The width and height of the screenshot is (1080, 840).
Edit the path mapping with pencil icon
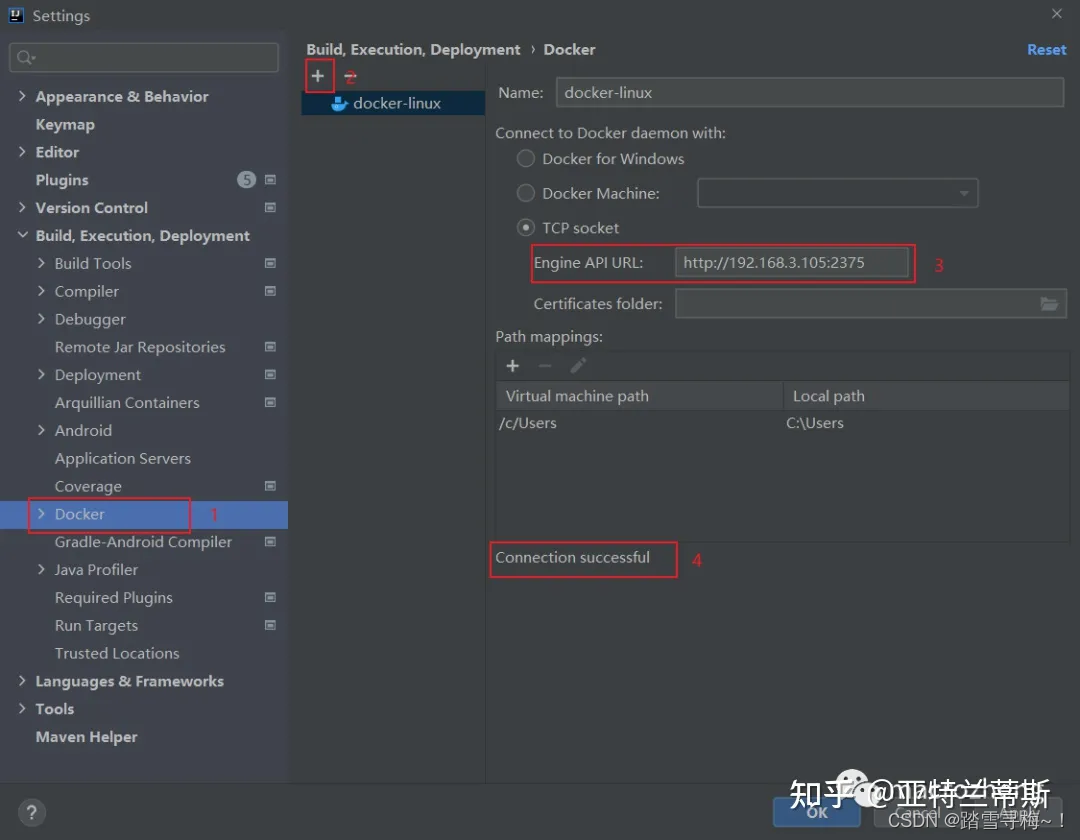click(x=578, y=366)
